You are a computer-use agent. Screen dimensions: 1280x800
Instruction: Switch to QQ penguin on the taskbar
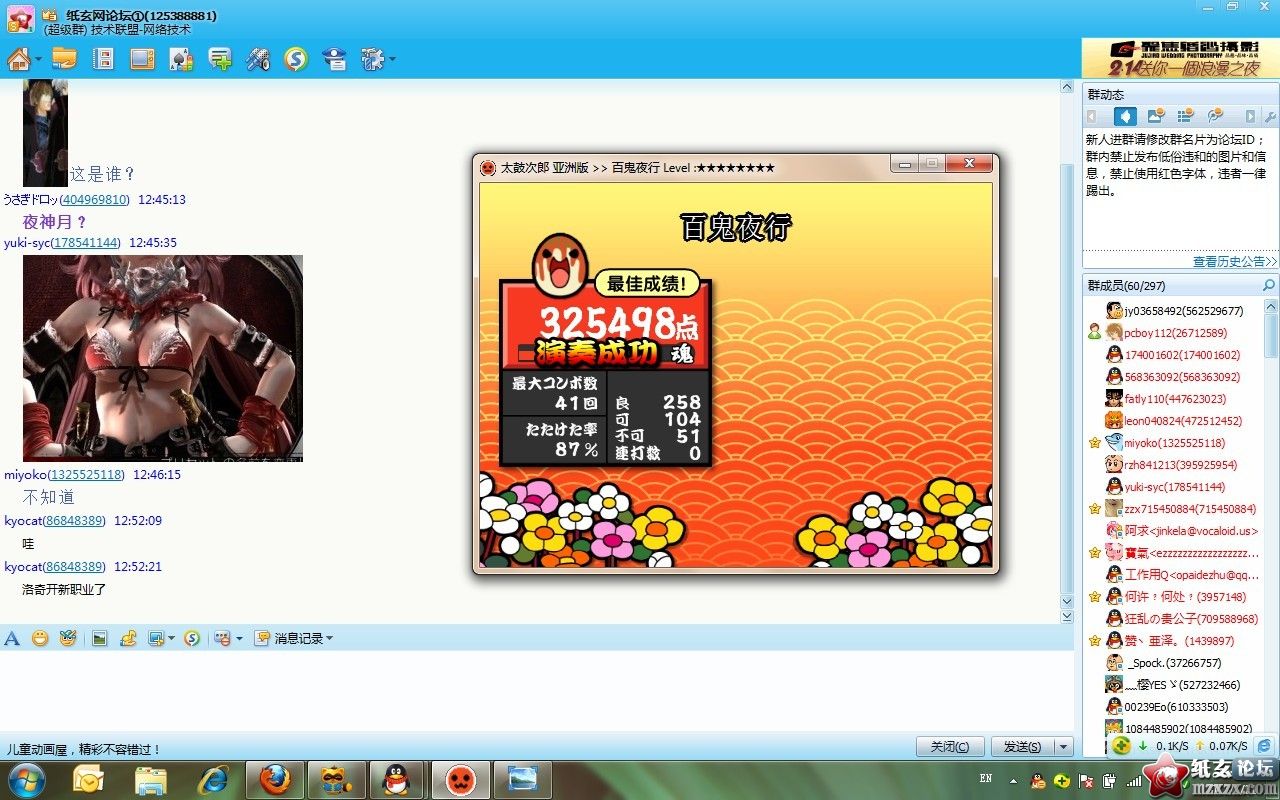(x=398, y=779)
